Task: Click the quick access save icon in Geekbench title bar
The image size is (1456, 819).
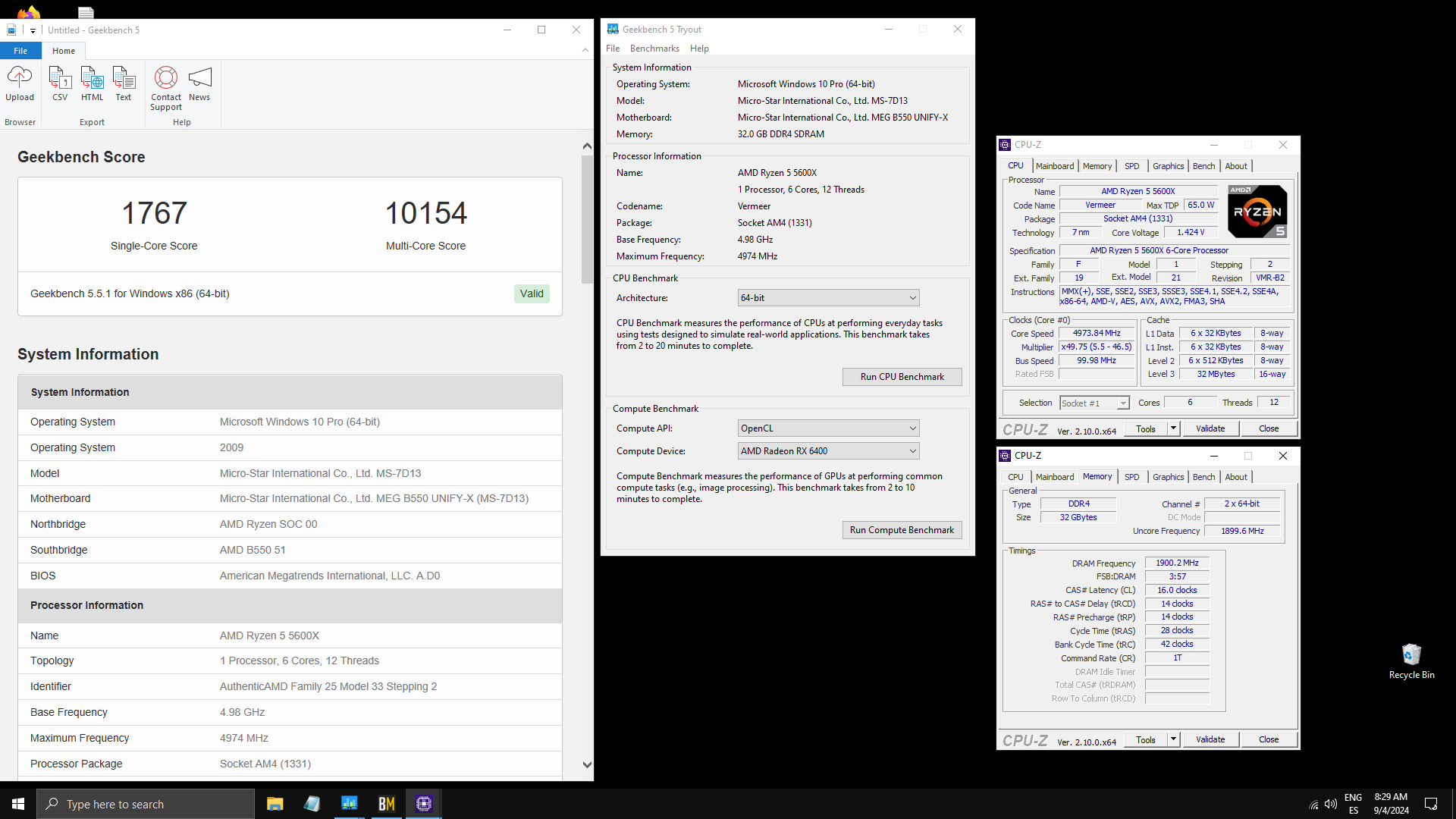Action: (x=11, y=30)
